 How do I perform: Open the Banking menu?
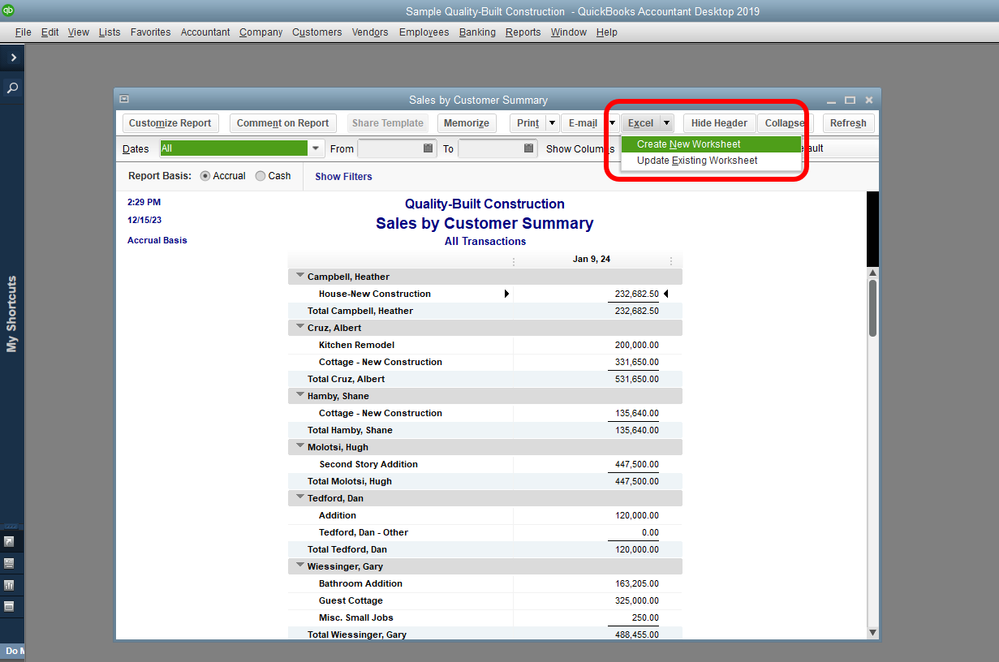pos(477,32)
